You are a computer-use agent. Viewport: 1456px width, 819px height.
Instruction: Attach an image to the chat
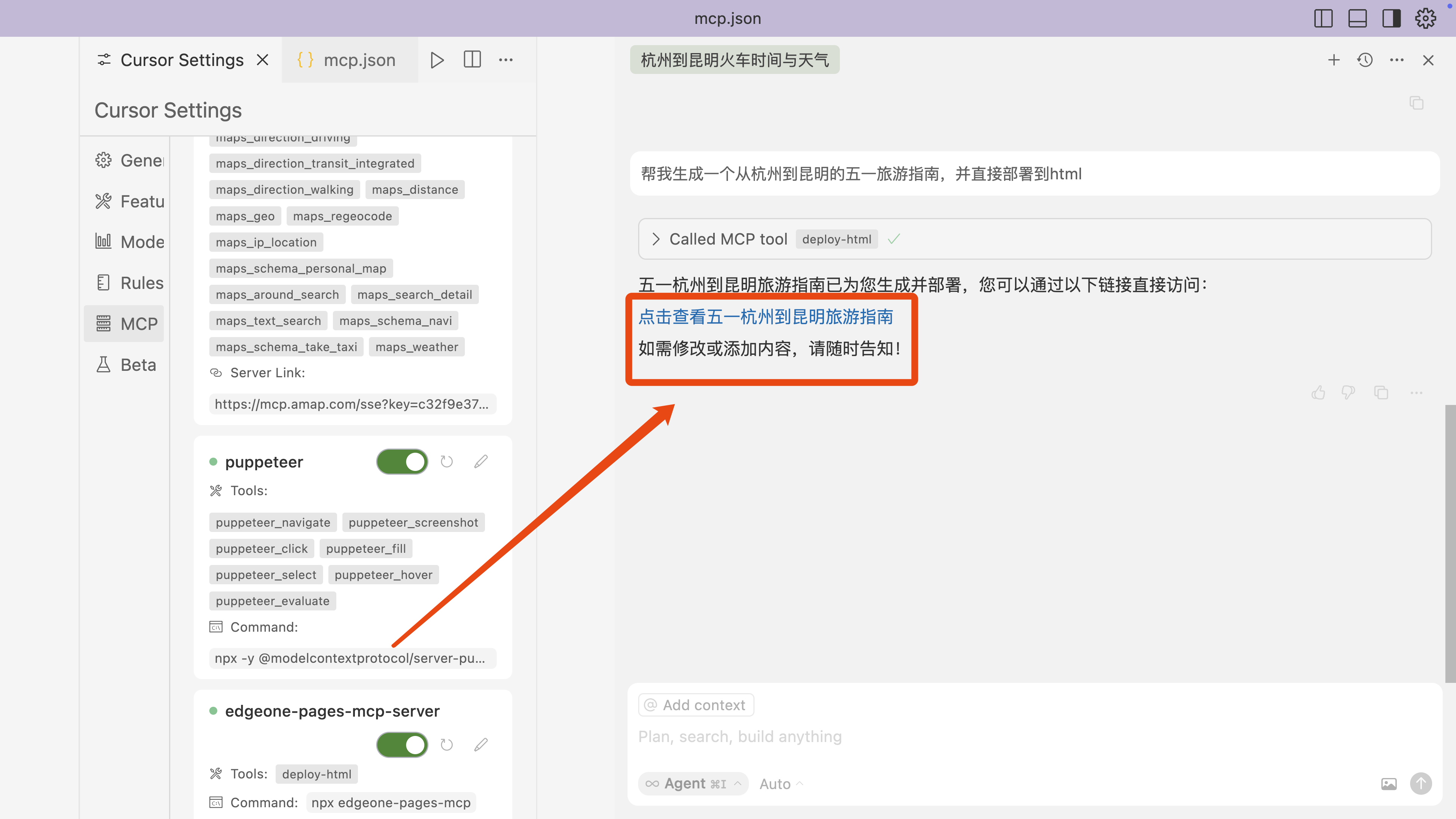click(1389, 783)
